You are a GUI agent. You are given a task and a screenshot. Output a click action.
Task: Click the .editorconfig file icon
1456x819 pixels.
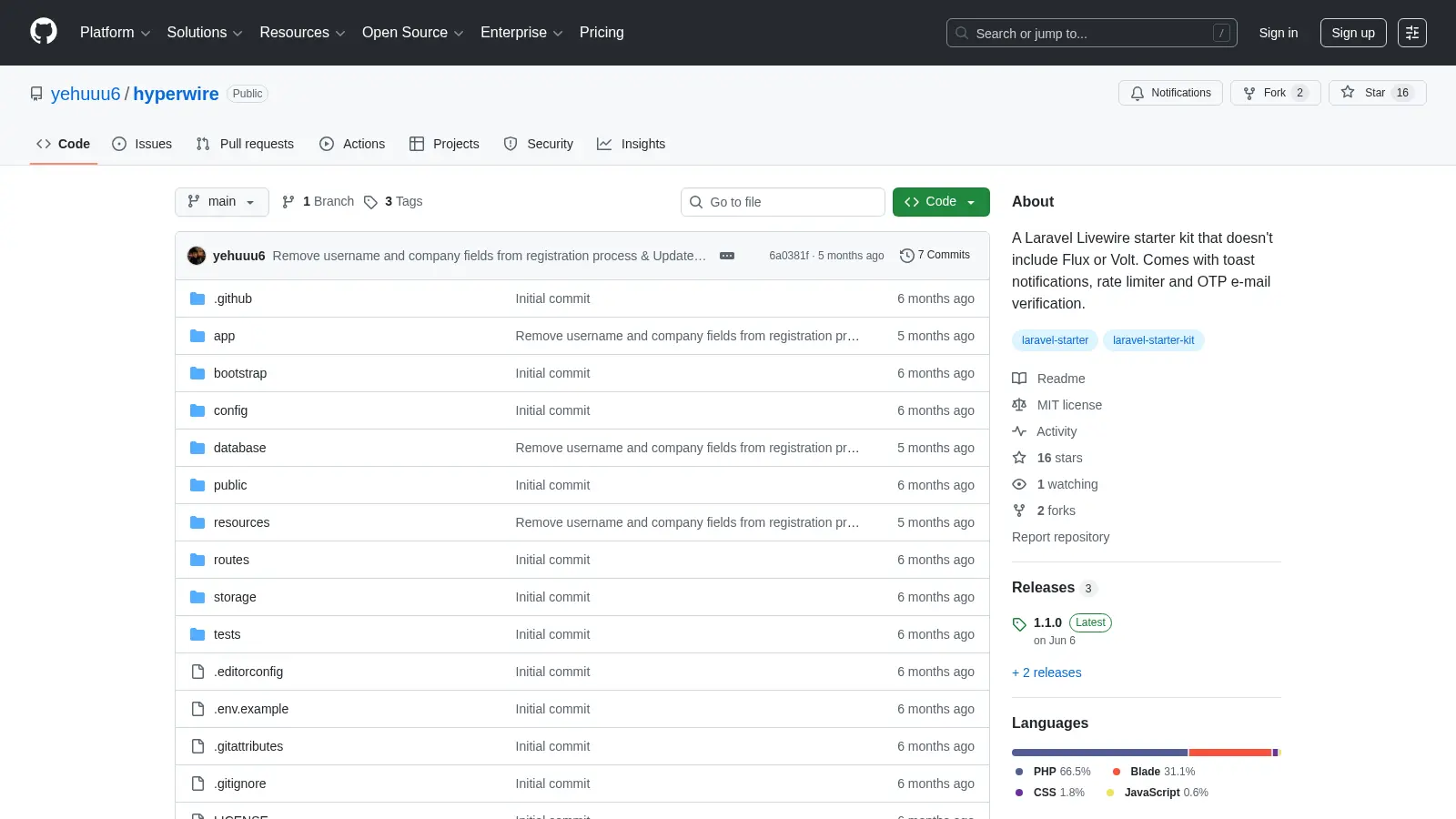click(197, 672)
